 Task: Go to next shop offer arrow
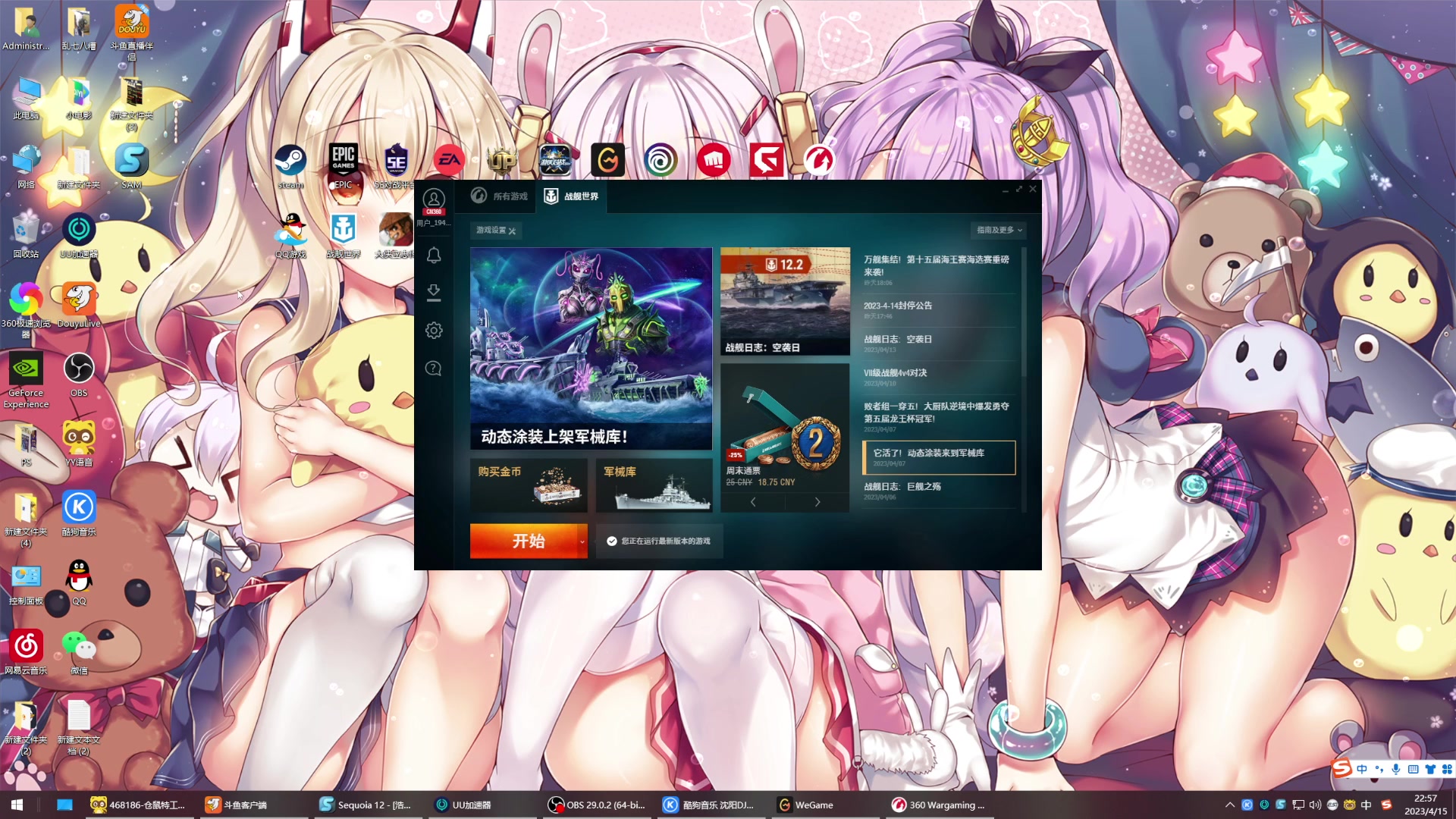[x=817, y=502]
